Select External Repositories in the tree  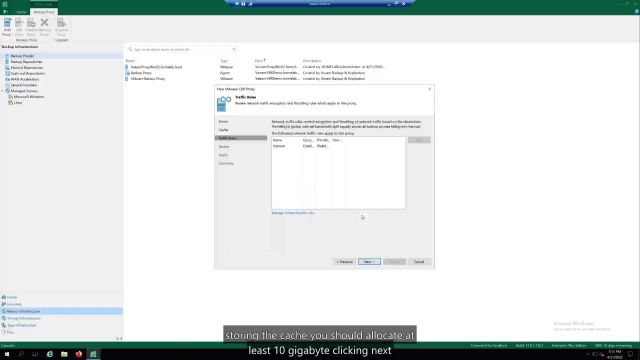[x=27, y=67]
